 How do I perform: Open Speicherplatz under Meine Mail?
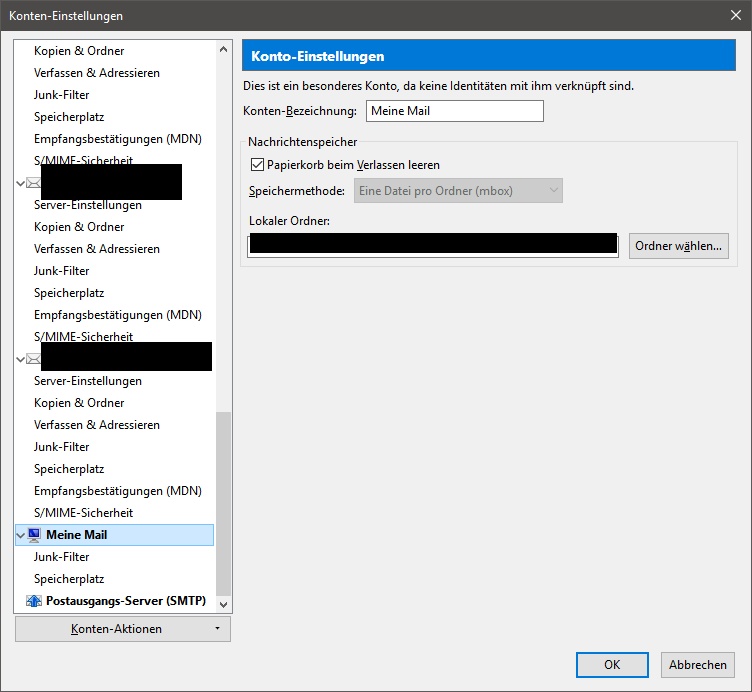[69, 579]
